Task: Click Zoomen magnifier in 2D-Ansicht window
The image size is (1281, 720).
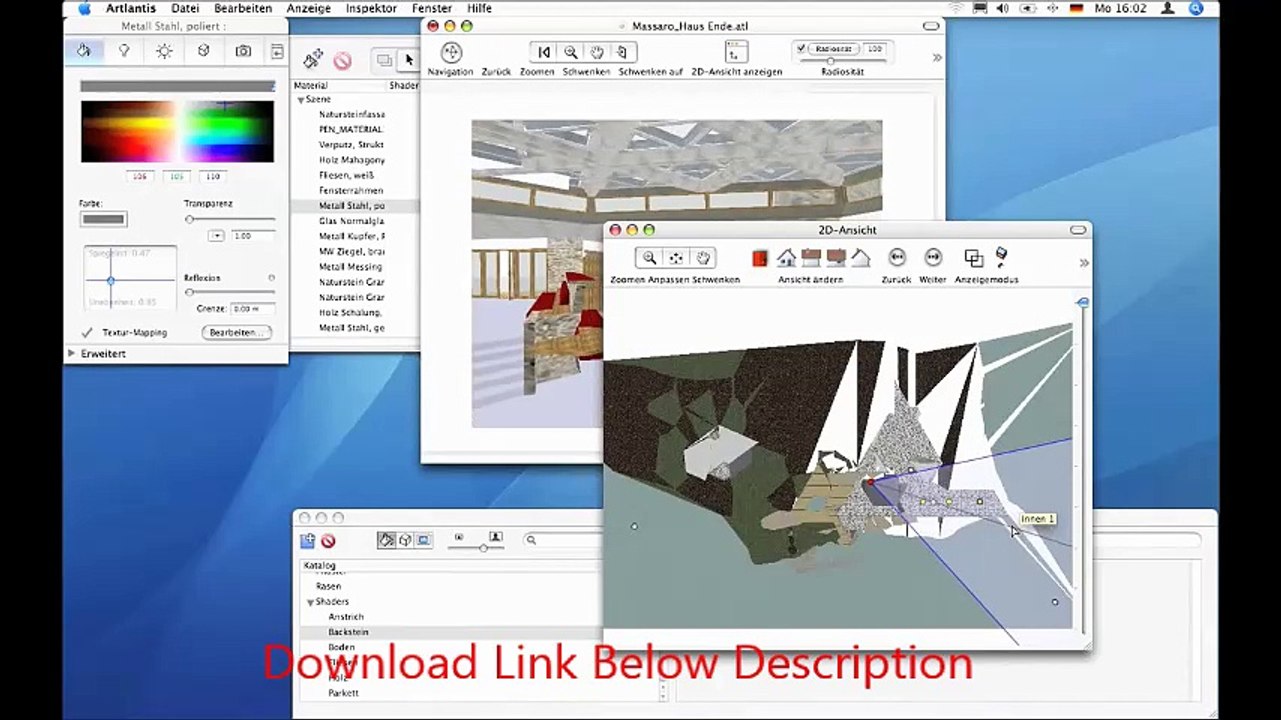Action: tap(649, 258)
